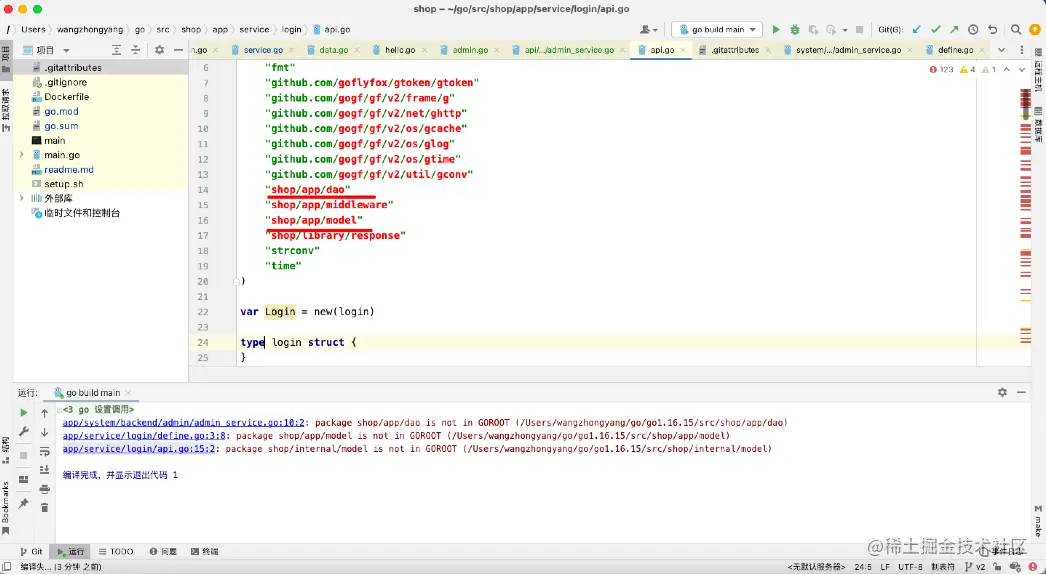Collapse import block fold marker at line 20
The width and height of the screenshot is (1046, 575).
click(236, 281)
